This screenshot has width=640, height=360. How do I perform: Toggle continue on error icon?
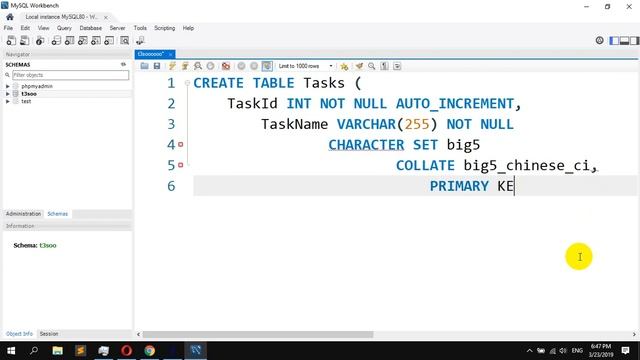(226, 66)
